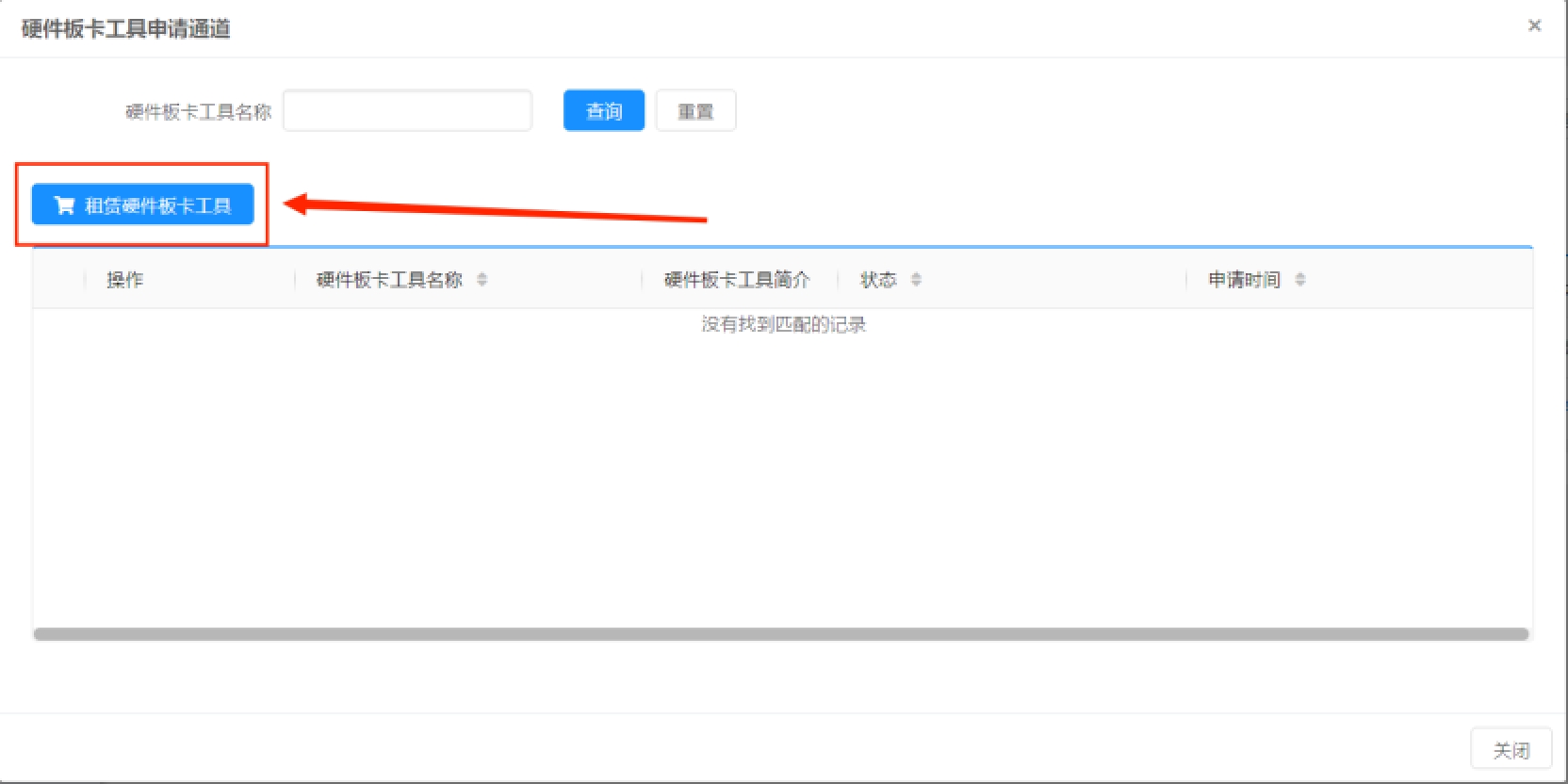Close the dialog with the top-right X icon

click(x=1534, y=25)
